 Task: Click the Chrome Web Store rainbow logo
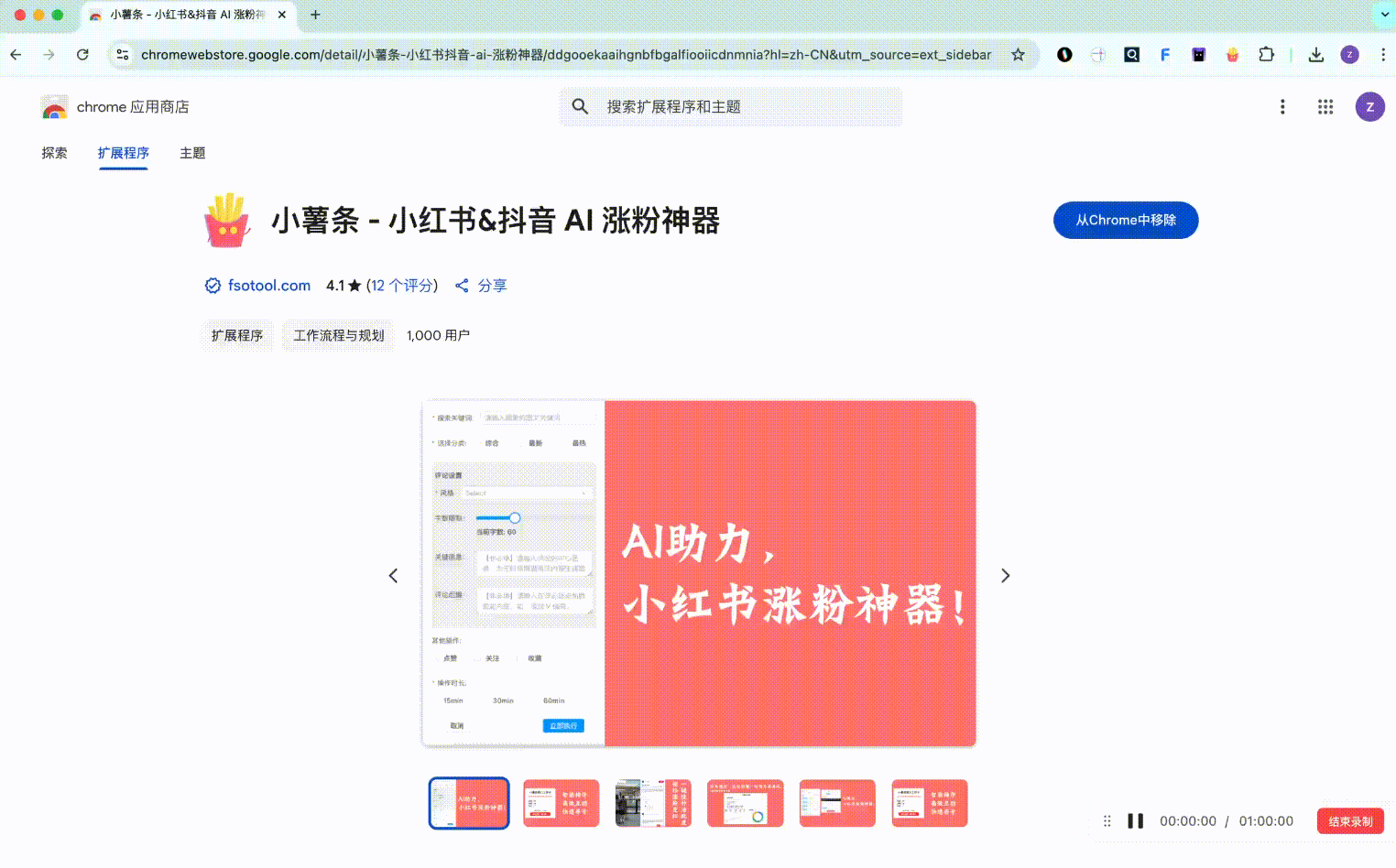click(x=54, y=108)
